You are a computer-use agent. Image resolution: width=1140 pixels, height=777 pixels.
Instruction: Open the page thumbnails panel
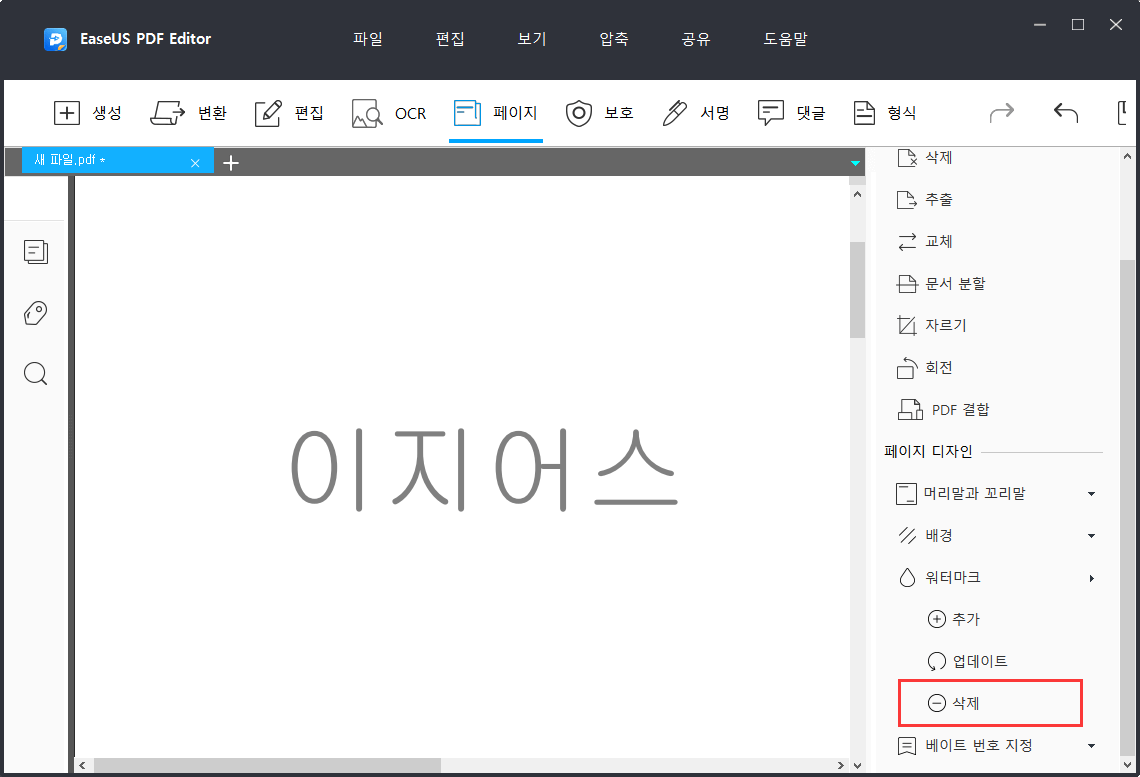(35, 251)
